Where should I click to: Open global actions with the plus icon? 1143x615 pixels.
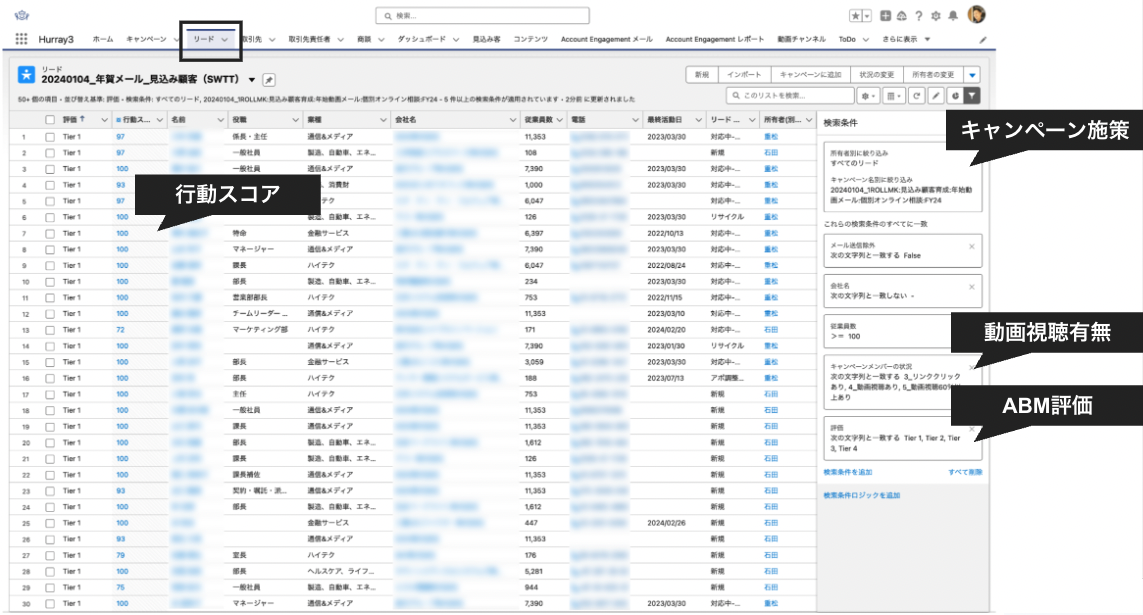pyautogui.click(x=885, y=15)
